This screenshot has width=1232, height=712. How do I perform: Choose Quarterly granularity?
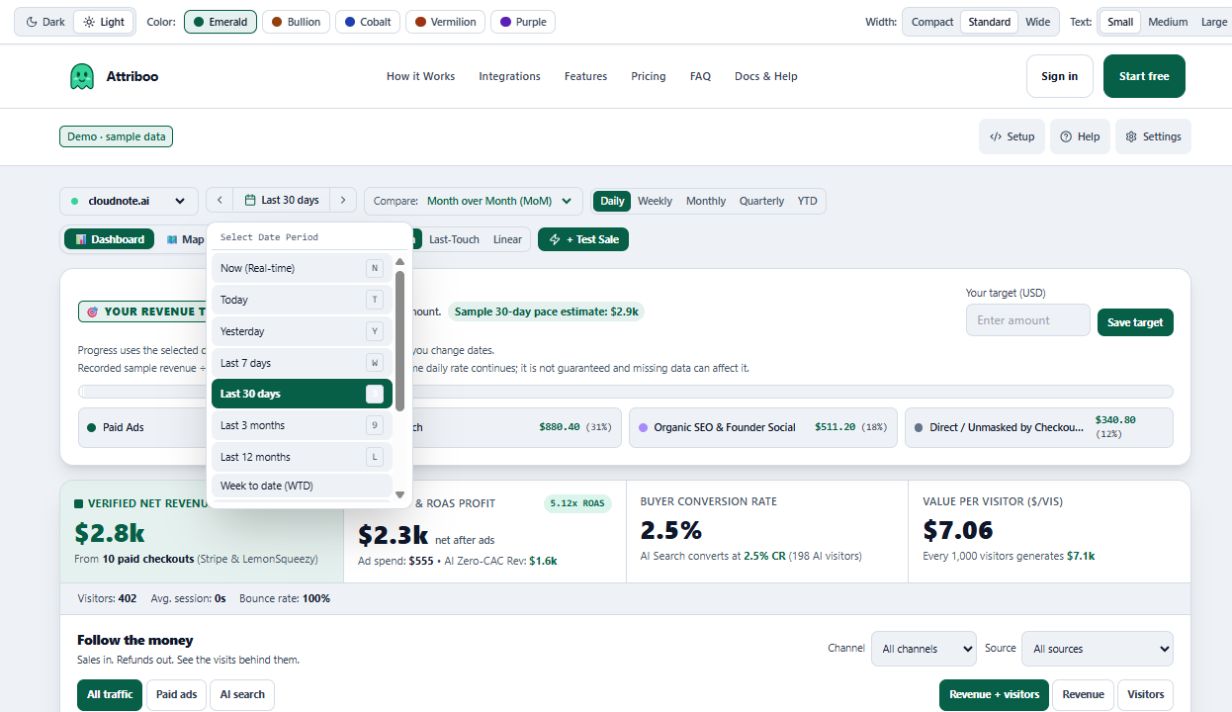click(x=762, y=201)
